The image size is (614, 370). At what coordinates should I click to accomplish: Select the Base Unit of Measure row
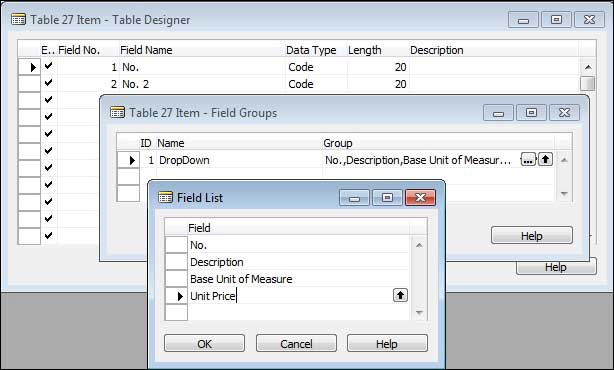tap(298, 279)
